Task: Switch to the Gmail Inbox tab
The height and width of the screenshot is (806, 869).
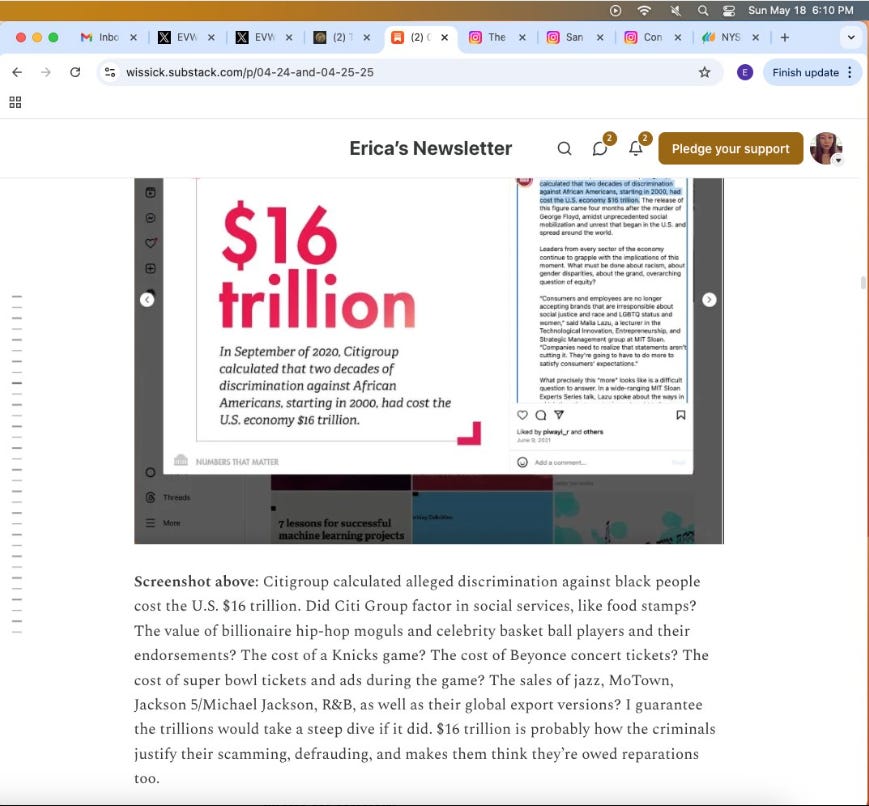Action: pos(101,37)
